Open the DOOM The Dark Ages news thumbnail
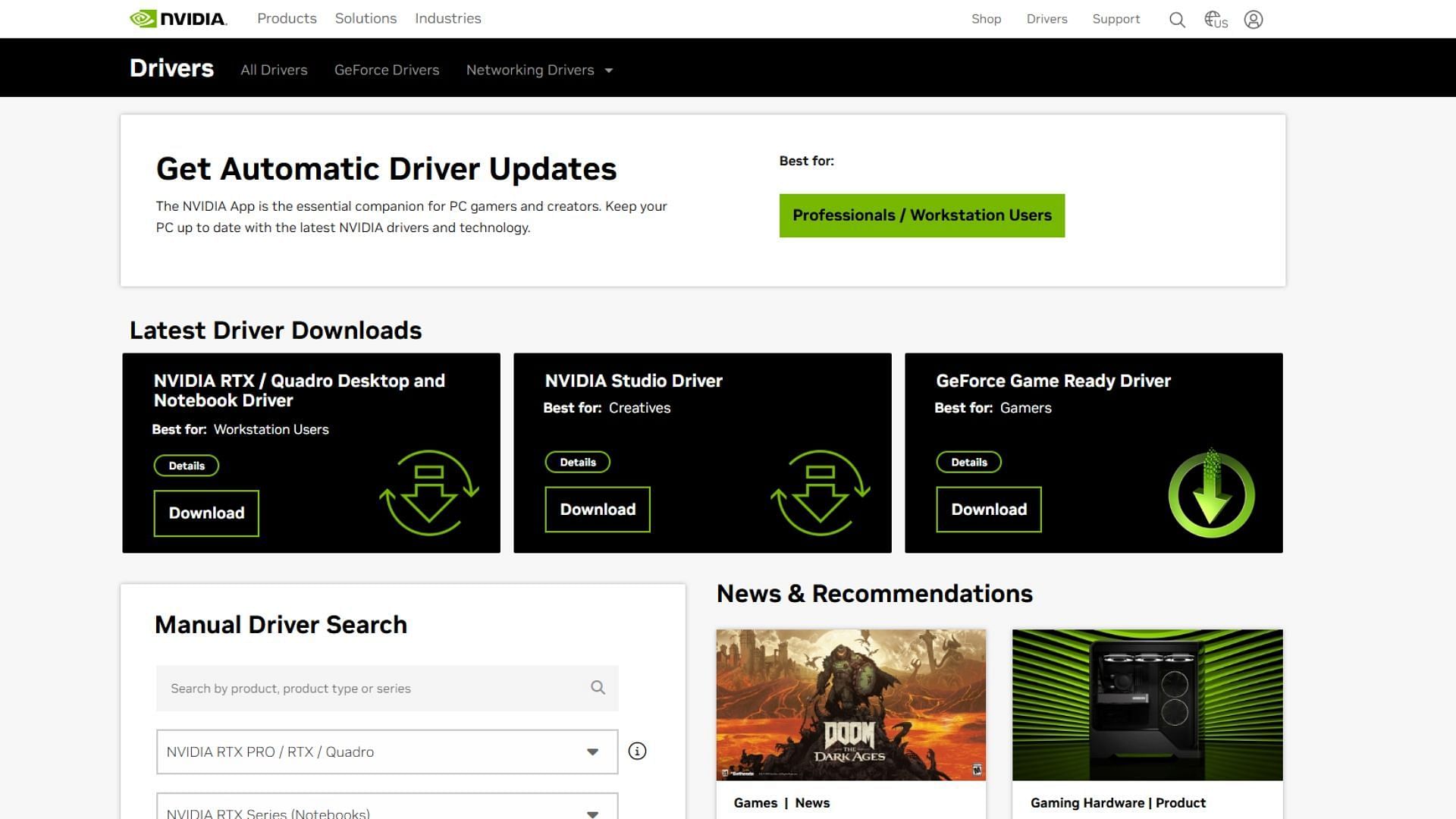The width and height of the screenshot is (1456, 819). coord(851,704)
